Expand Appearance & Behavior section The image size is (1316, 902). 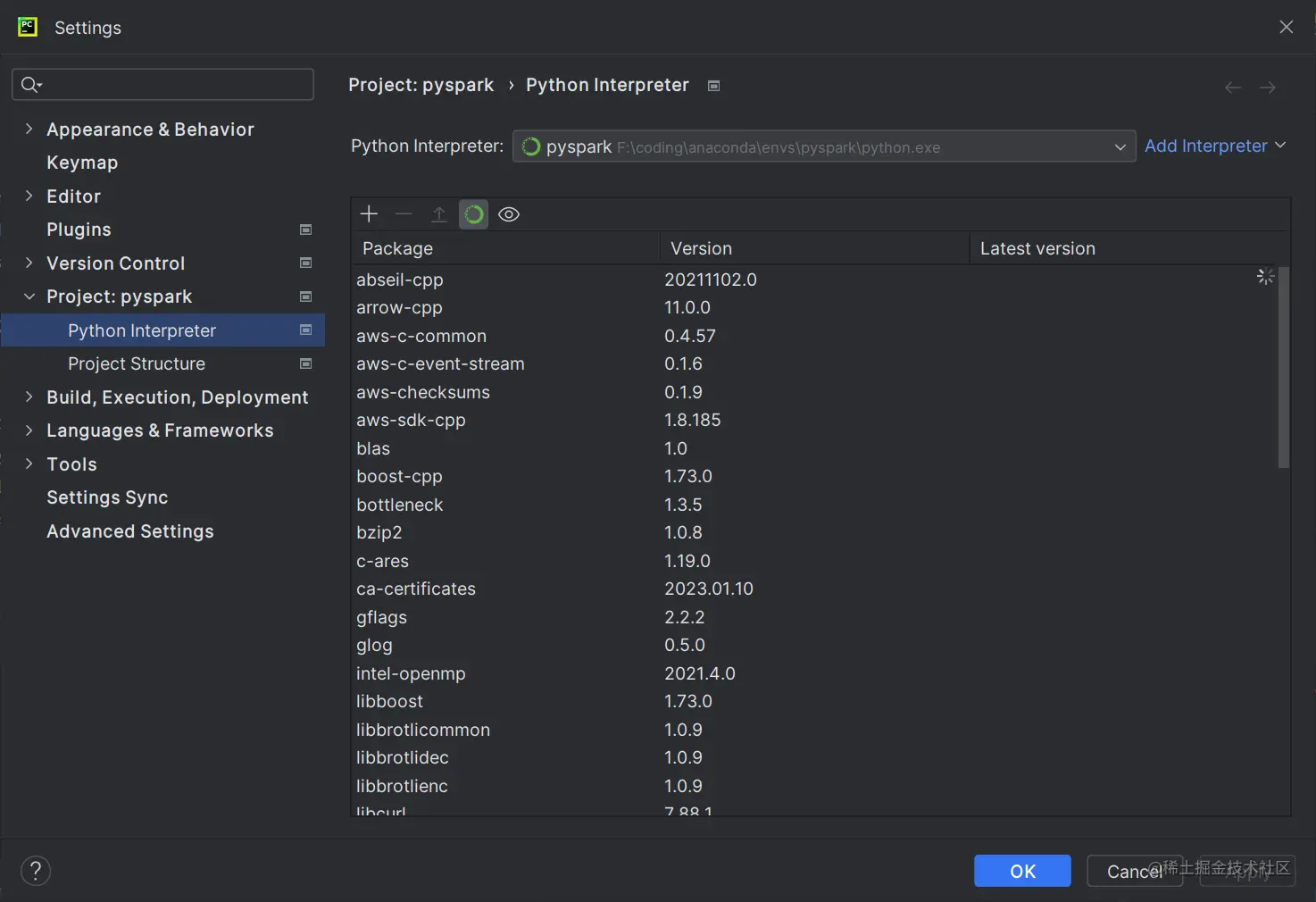29,129
